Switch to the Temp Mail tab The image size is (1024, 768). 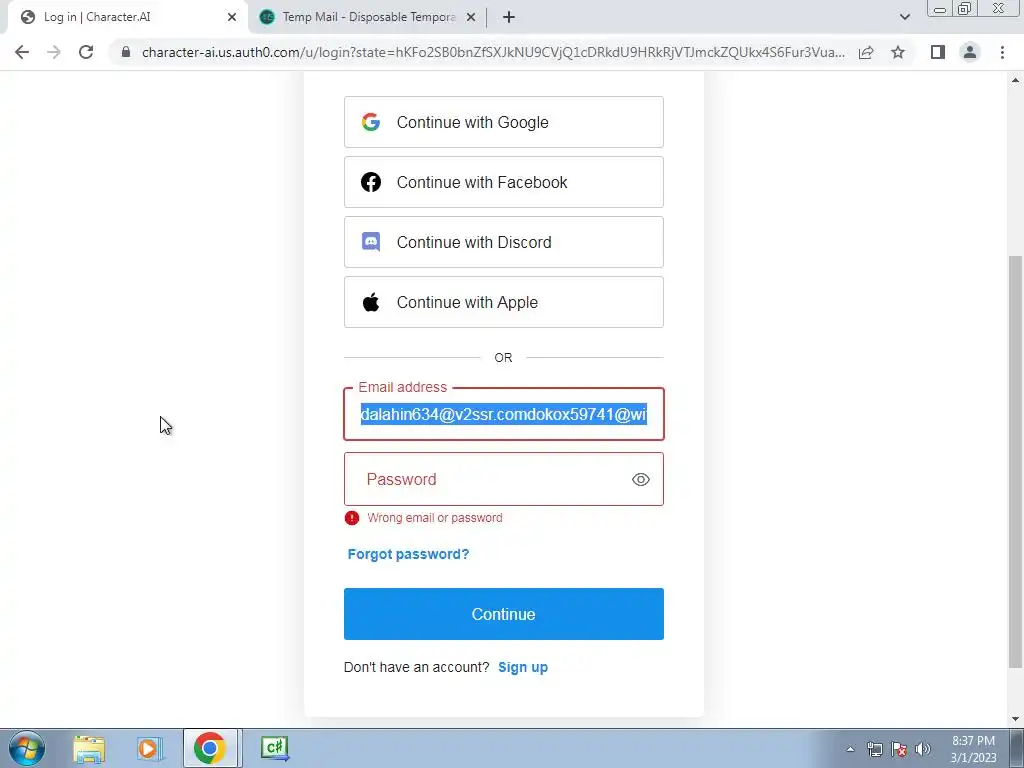[368, 17]
